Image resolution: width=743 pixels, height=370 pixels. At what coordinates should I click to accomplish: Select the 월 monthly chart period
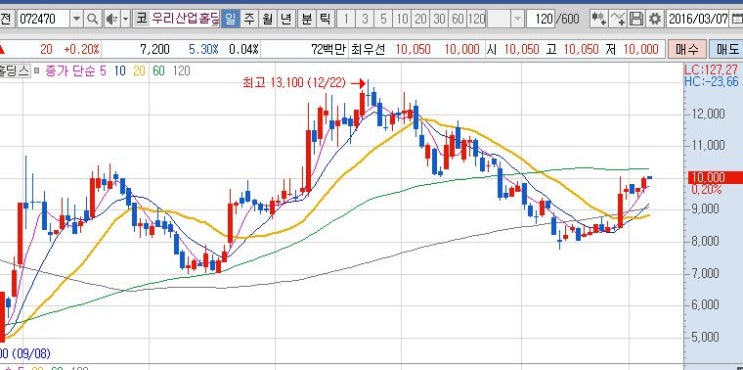coord(267,19)
